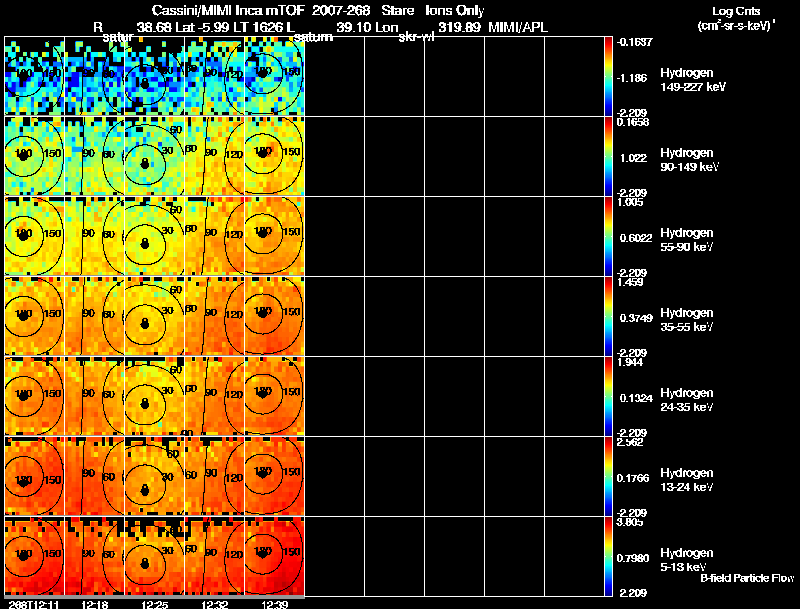The width and height of the screenshot is (800, 609).
Task: Select the Hydrogen 90-149 keV color scale
Action: (x=611, y=156)
